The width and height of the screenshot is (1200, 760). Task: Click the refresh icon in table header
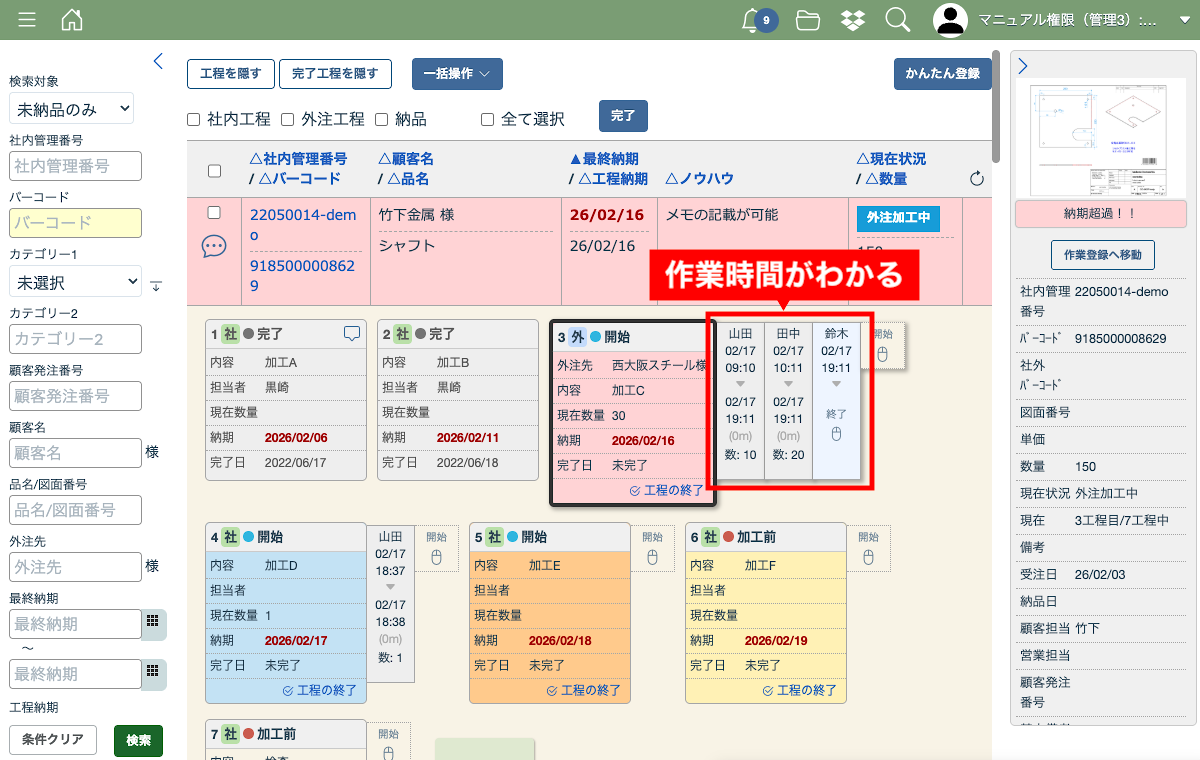tap(977, 179)
